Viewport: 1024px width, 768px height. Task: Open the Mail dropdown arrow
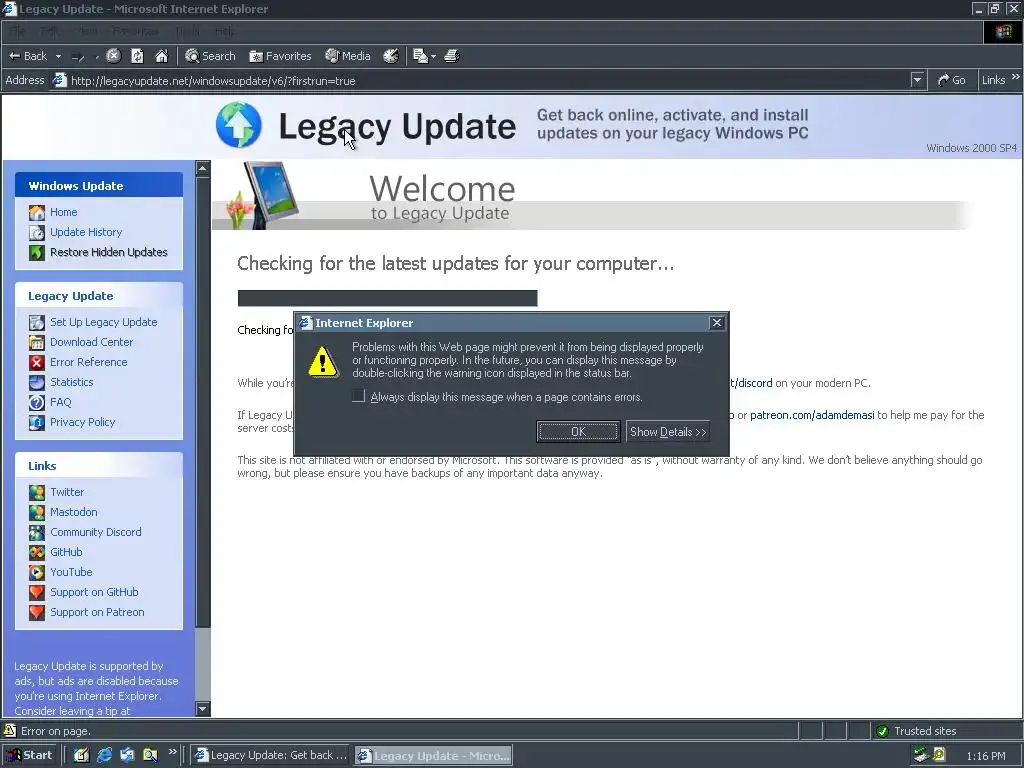(434, 56)
